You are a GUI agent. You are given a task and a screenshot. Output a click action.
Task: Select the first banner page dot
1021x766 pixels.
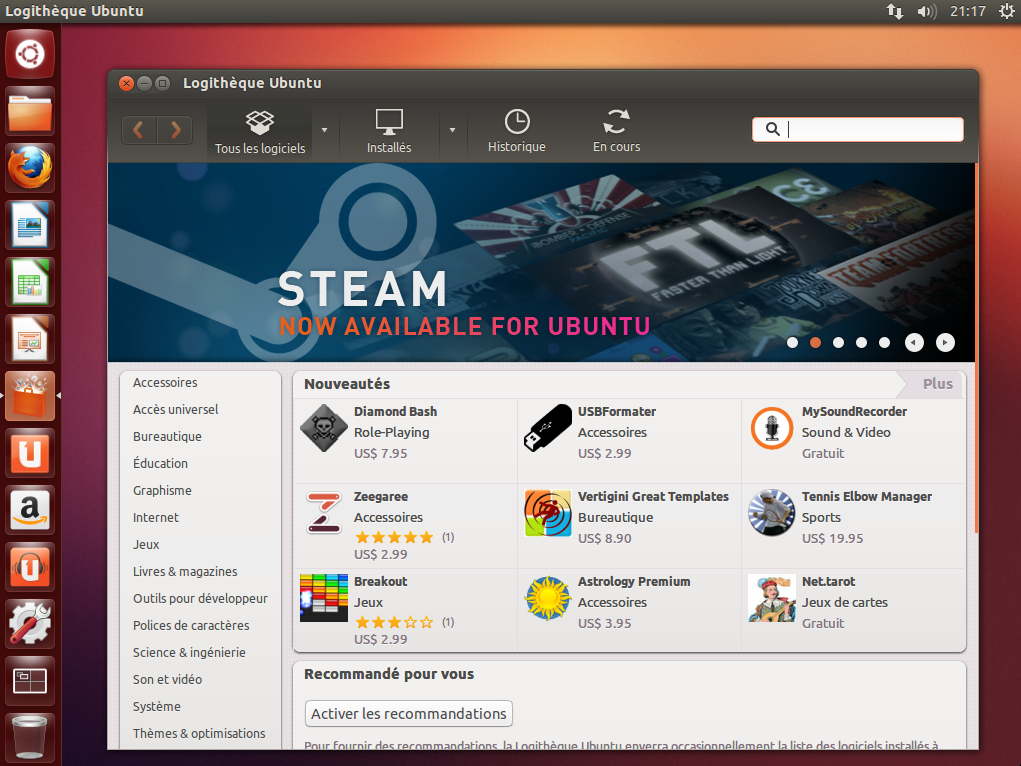[x=792, y=342]
